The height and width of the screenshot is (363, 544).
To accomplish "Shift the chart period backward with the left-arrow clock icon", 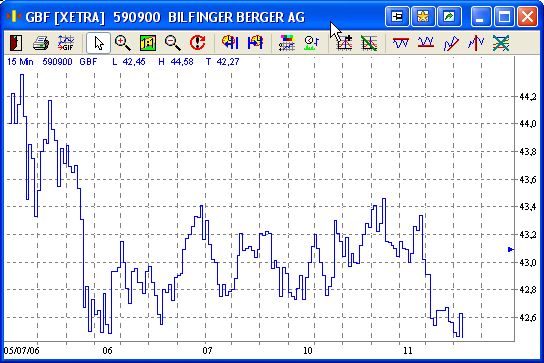I will point(230,42).
